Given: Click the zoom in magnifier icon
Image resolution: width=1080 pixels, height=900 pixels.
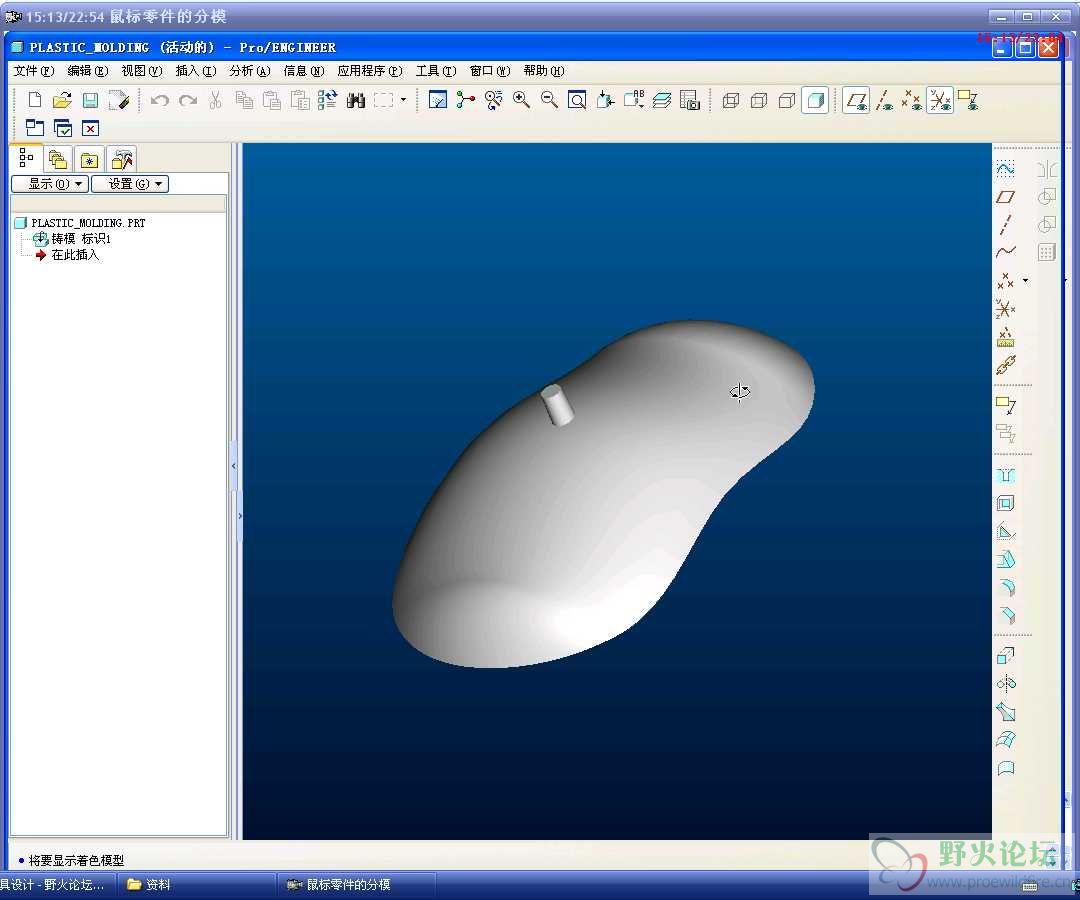Looking at the screenshot, I should pos(521,101).
